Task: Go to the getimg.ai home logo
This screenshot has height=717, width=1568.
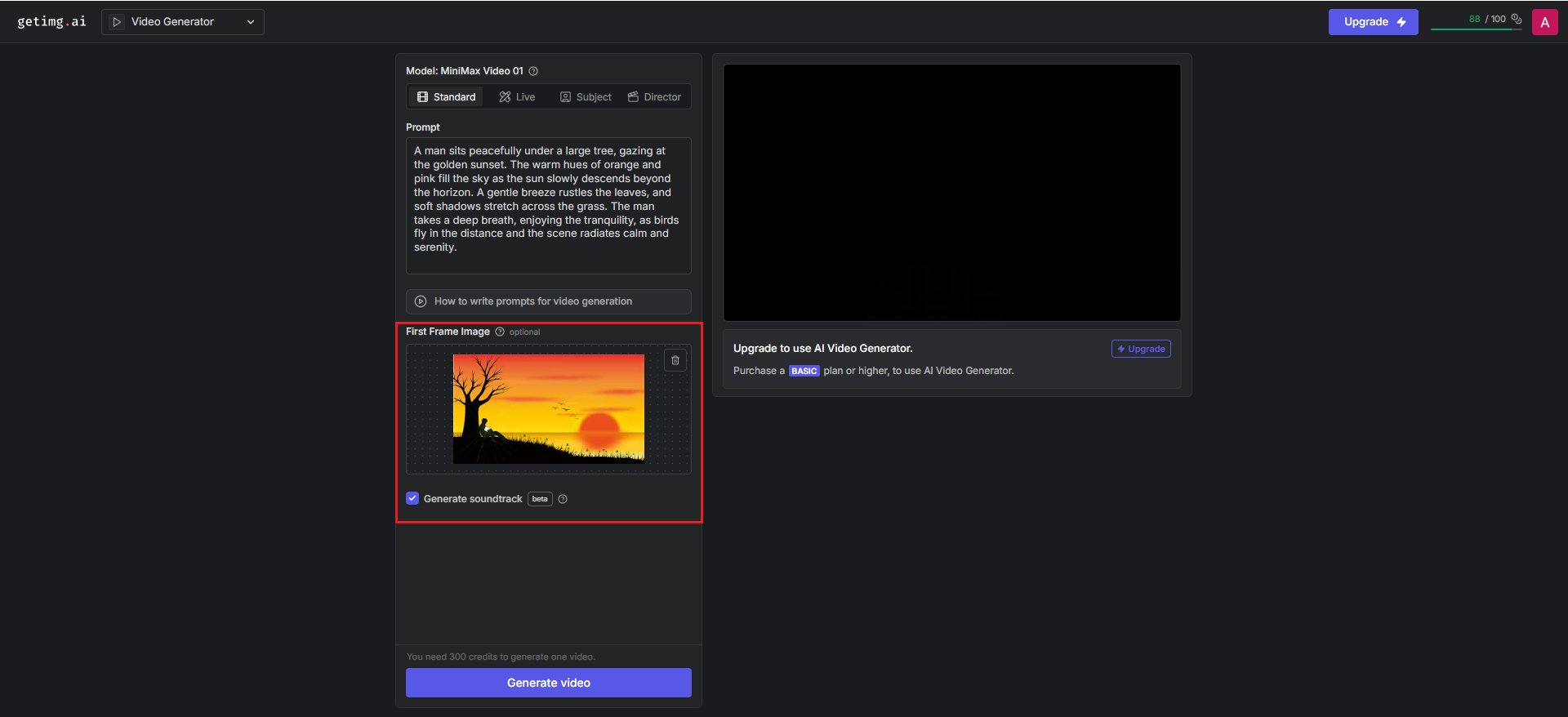Action: tap(51, 21)
